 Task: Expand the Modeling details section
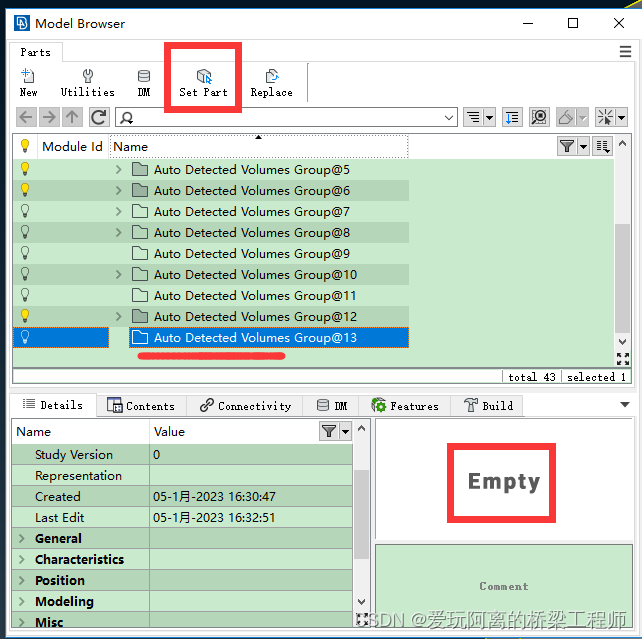click(22, 601)
